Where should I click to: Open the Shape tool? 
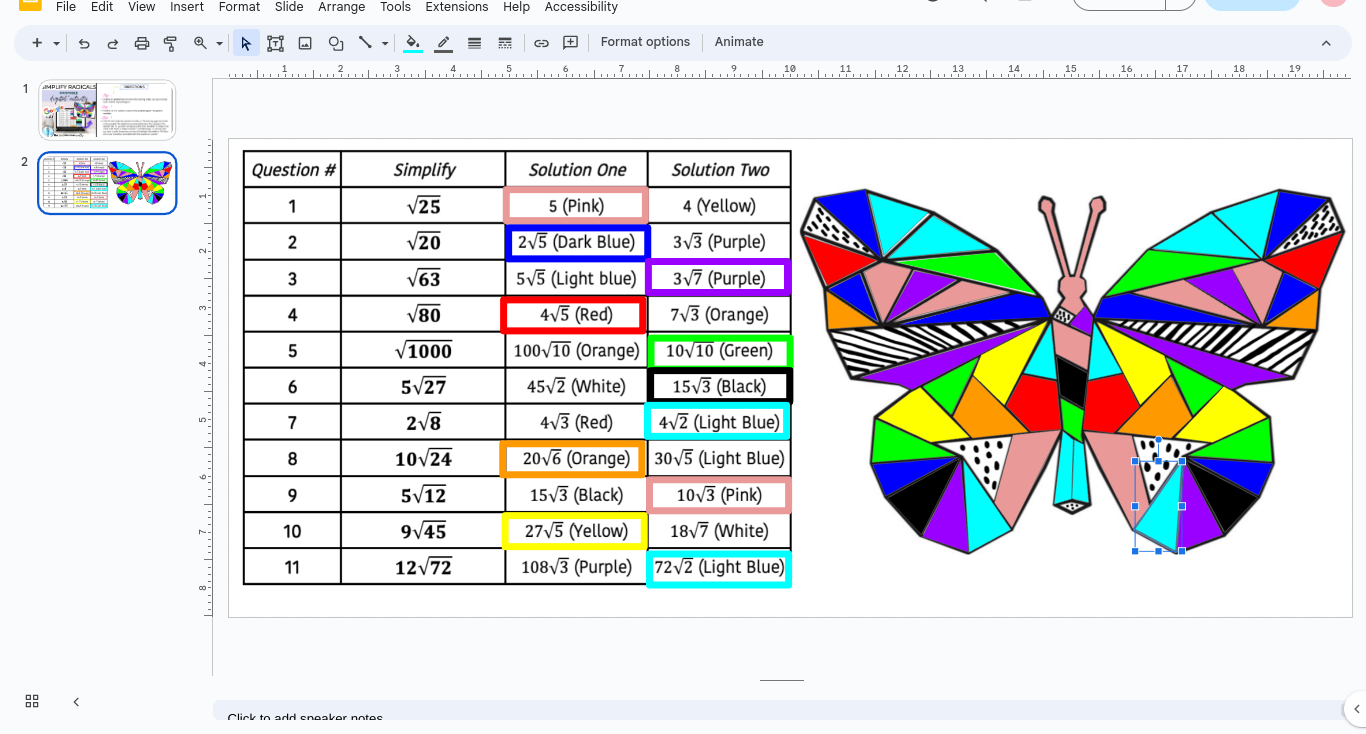tap(336, 43)
